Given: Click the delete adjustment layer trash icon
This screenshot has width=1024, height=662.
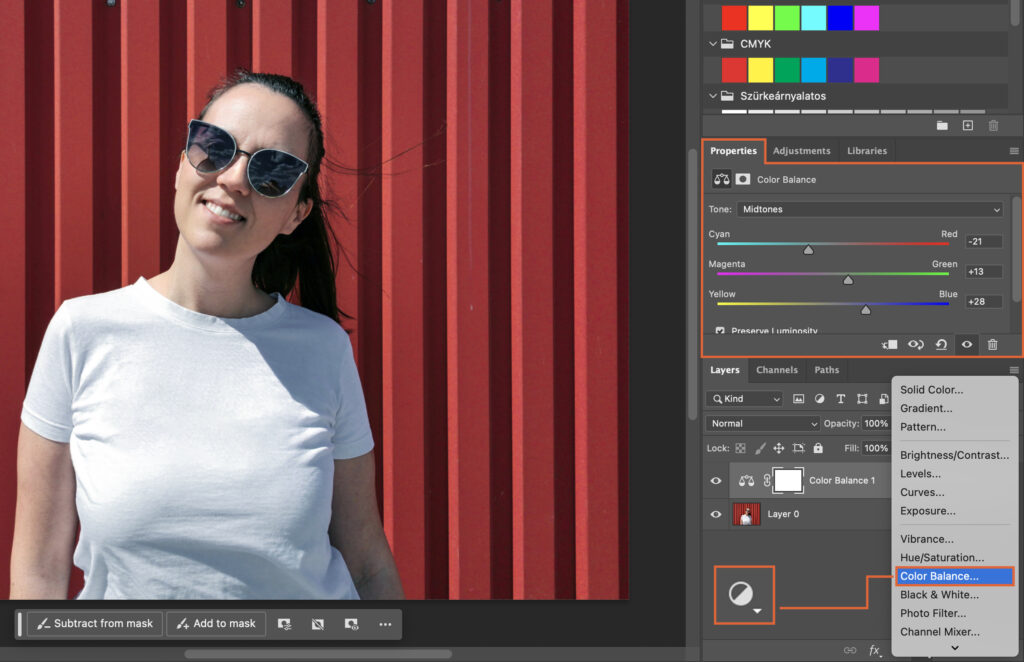Looking at the screenshot, I should click(992, 344).
